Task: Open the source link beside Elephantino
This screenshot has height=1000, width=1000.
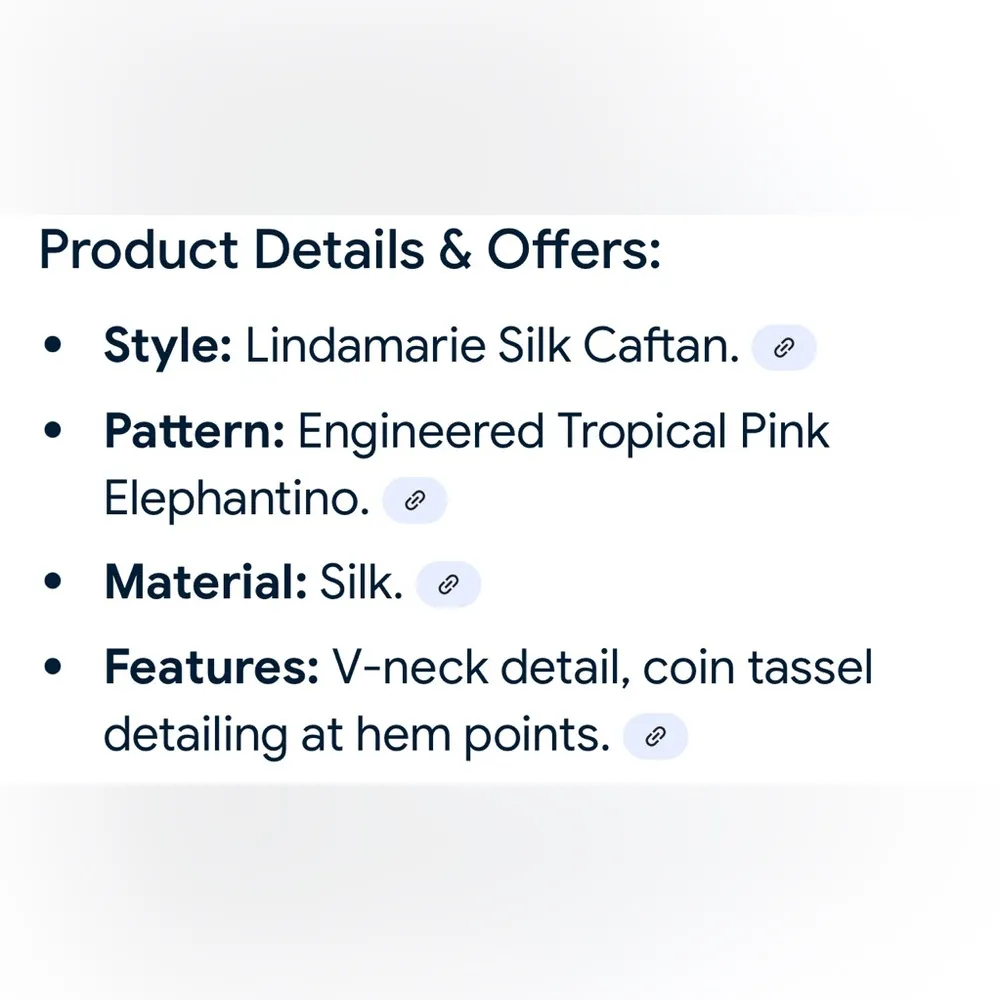Action: click(415, 501)
